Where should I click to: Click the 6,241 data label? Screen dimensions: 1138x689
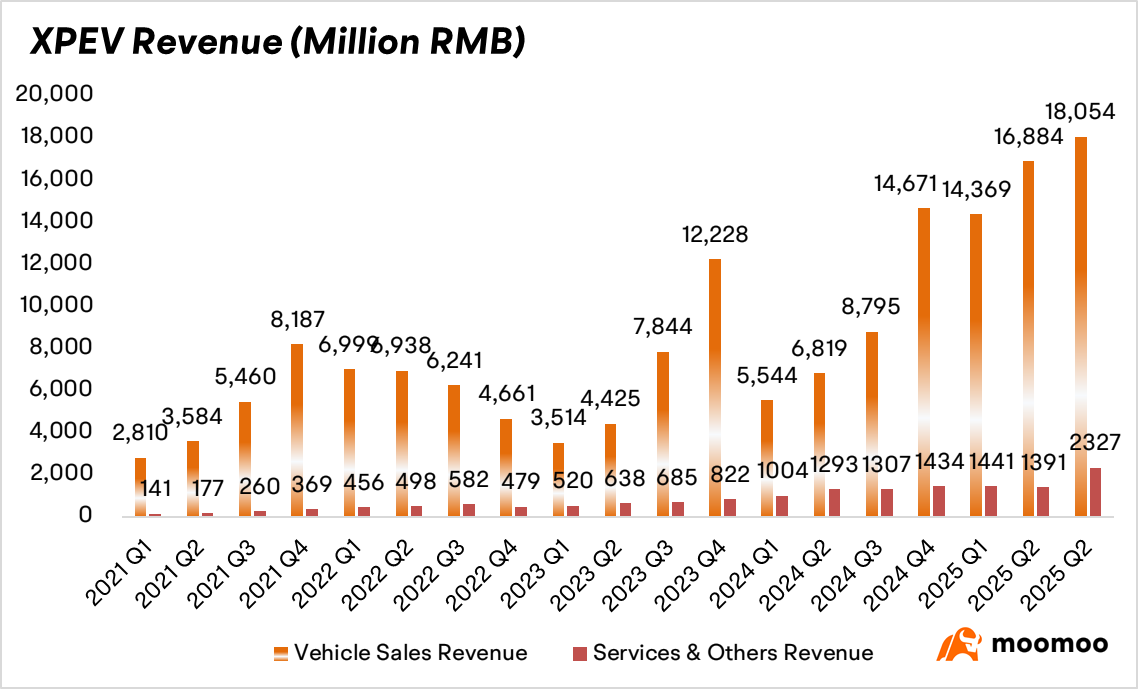(x=454, y=360)
